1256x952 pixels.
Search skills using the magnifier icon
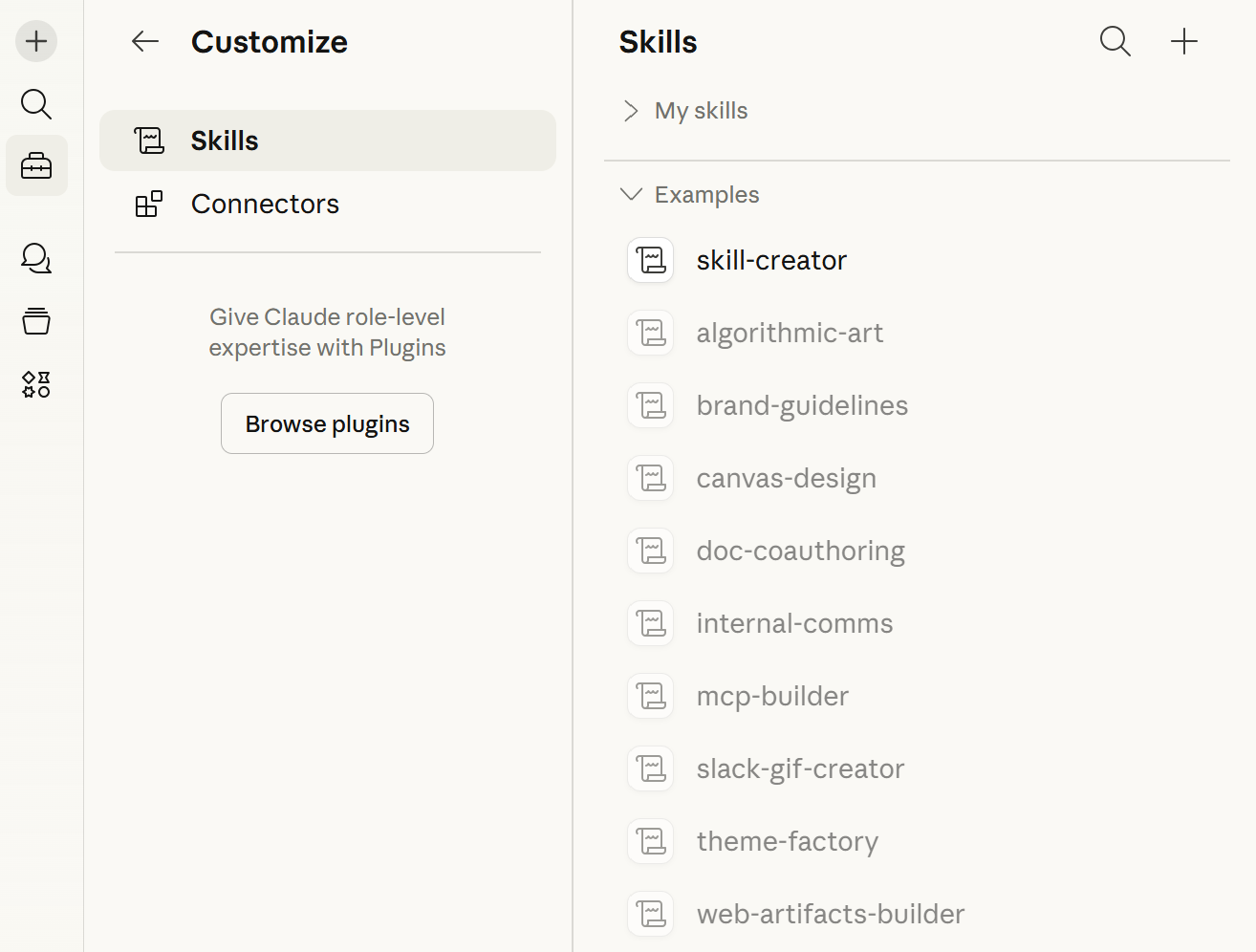point(1115,41)
